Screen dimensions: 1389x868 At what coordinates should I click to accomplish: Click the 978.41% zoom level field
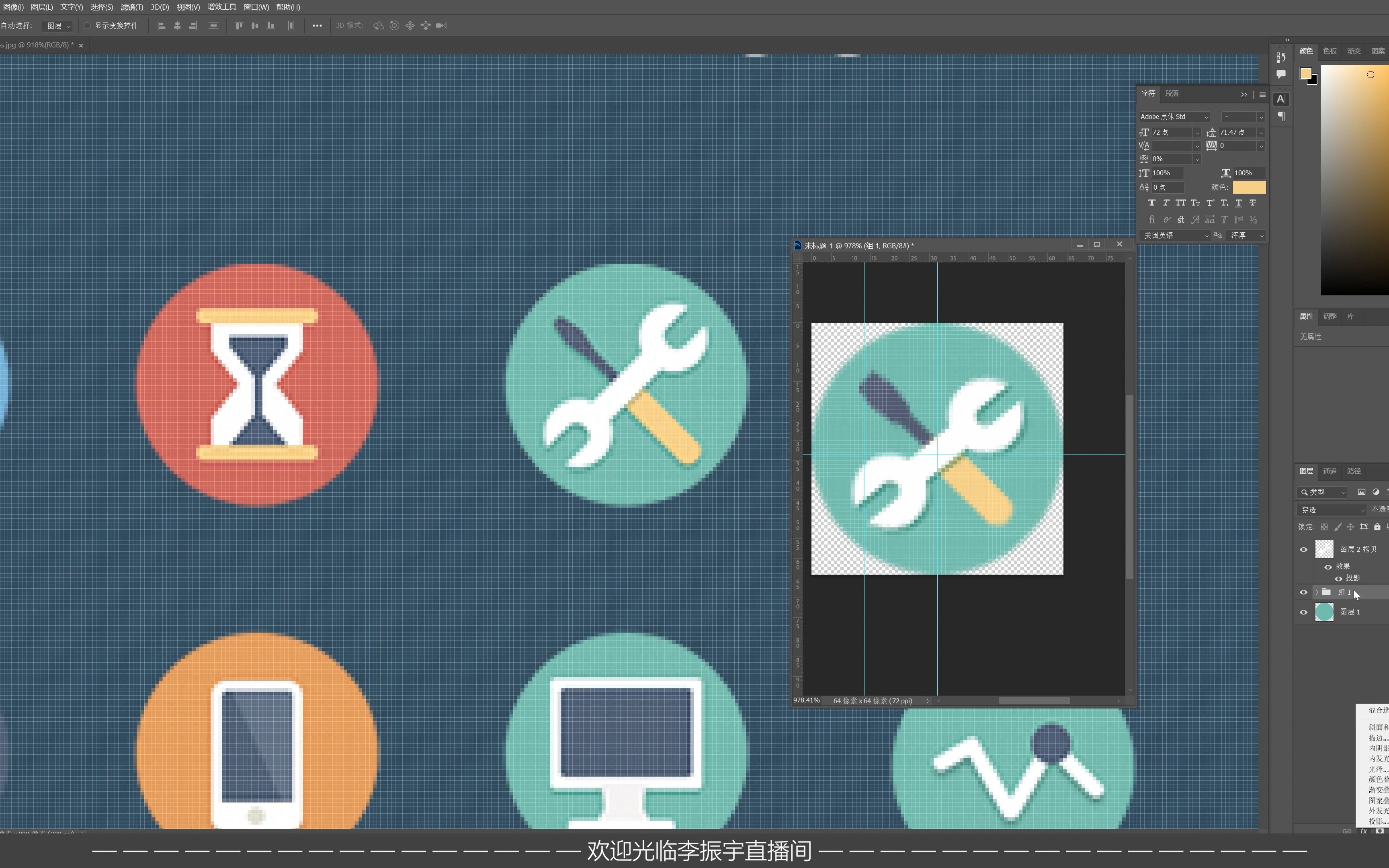[x=806, y=700]
